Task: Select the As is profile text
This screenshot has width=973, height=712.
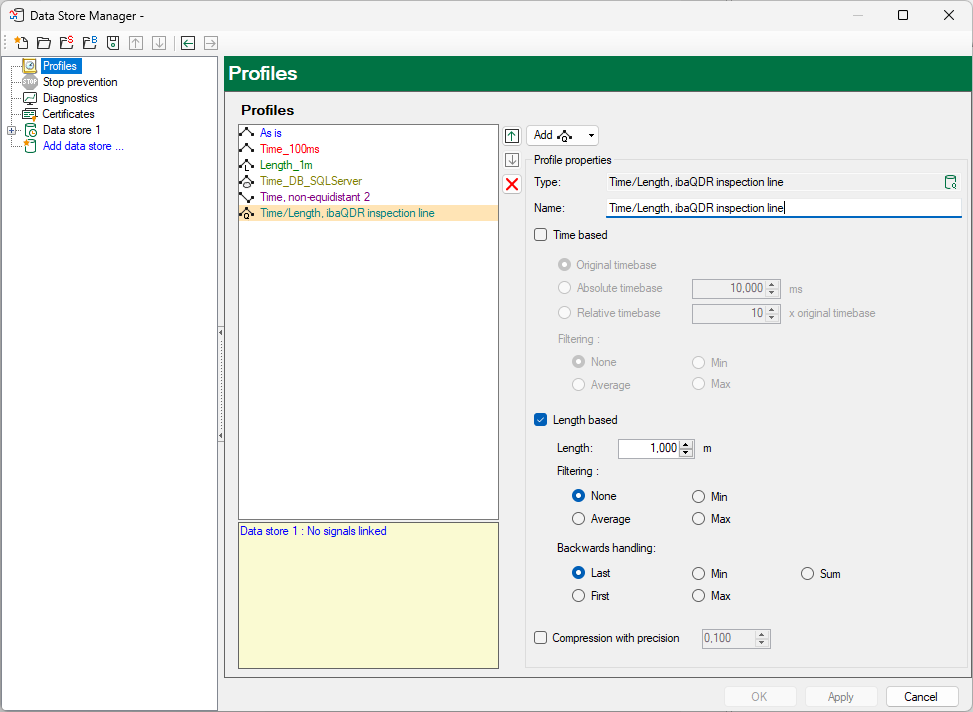Action: point(271,133)
